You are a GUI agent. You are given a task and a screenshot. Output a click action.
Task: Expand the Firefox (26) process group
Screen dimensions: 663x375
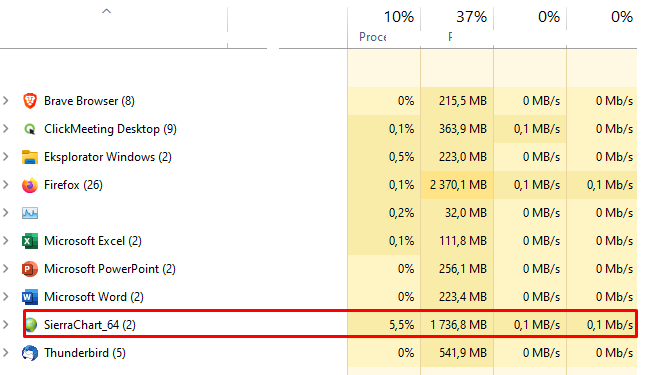pos(6,185)
